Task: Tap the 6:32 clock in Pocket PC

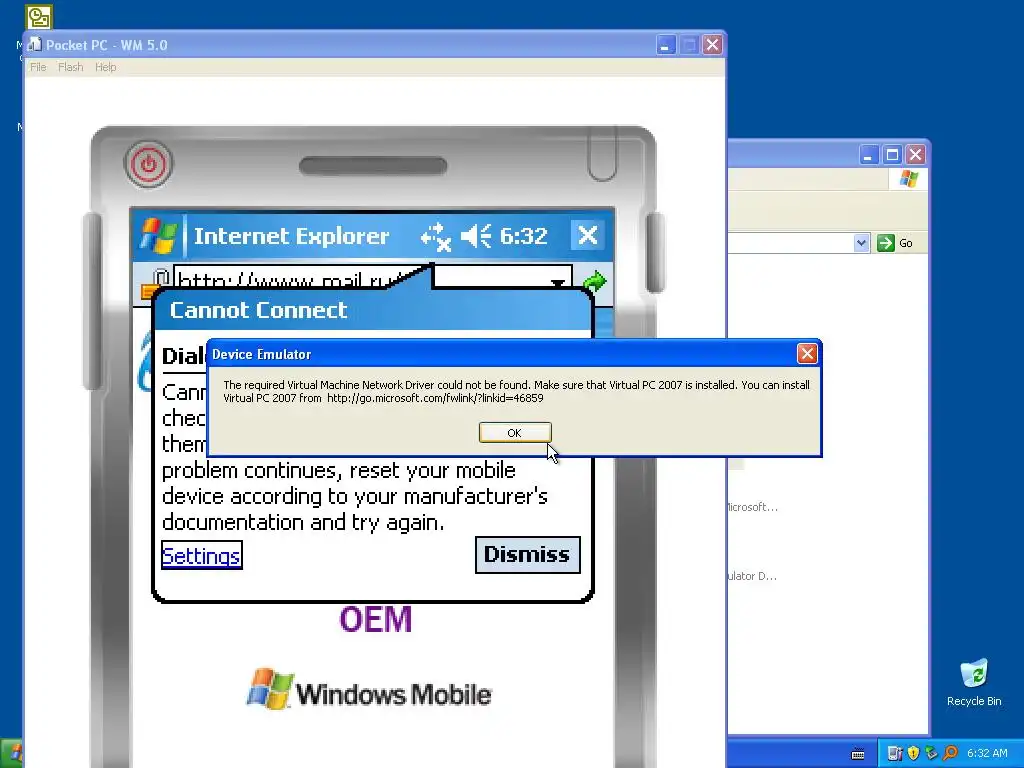Action: click(523, 236)
